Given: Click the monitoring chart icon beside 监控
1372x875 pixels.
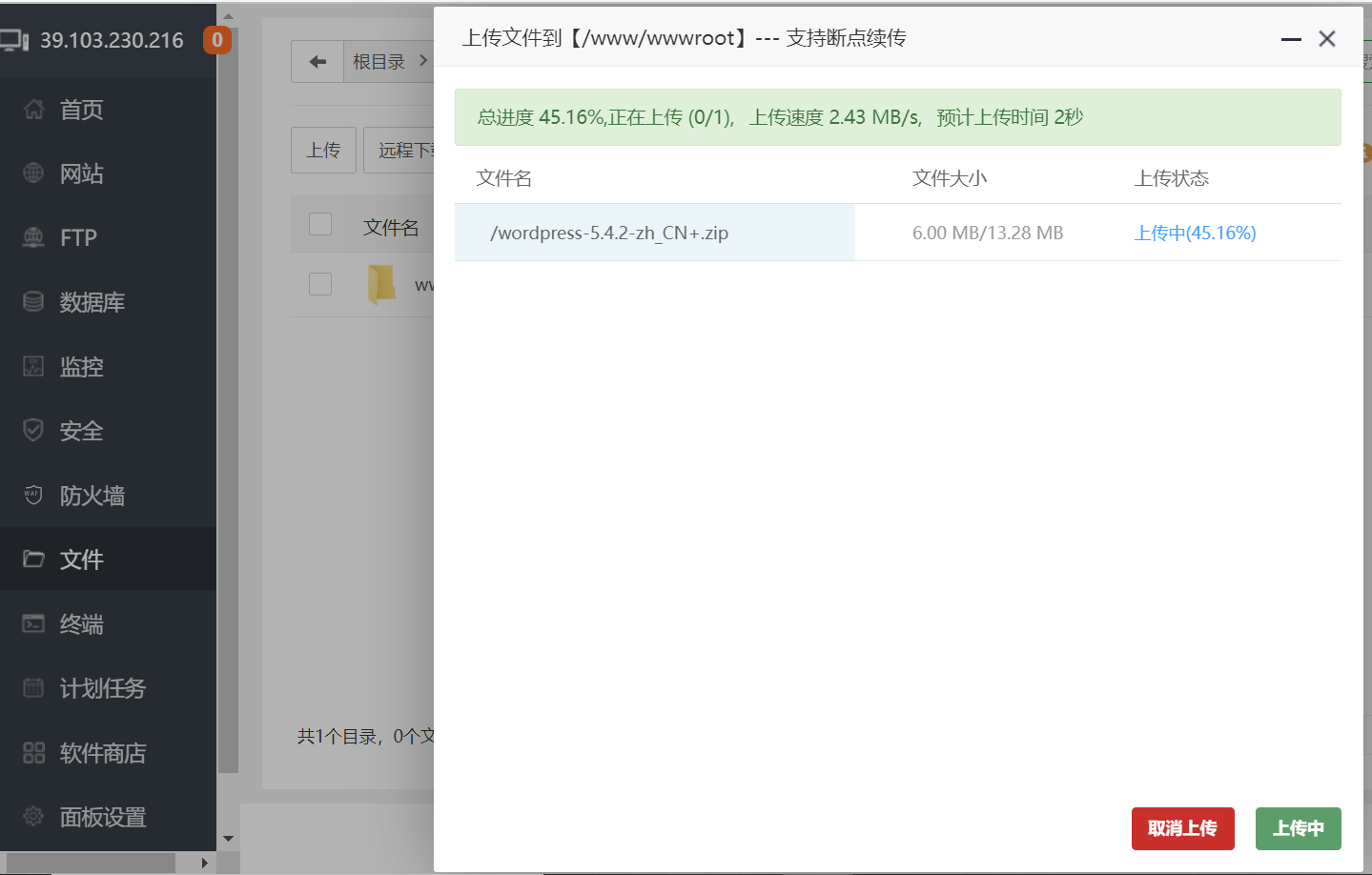Looking at the screenshot, I should [33, 366].
